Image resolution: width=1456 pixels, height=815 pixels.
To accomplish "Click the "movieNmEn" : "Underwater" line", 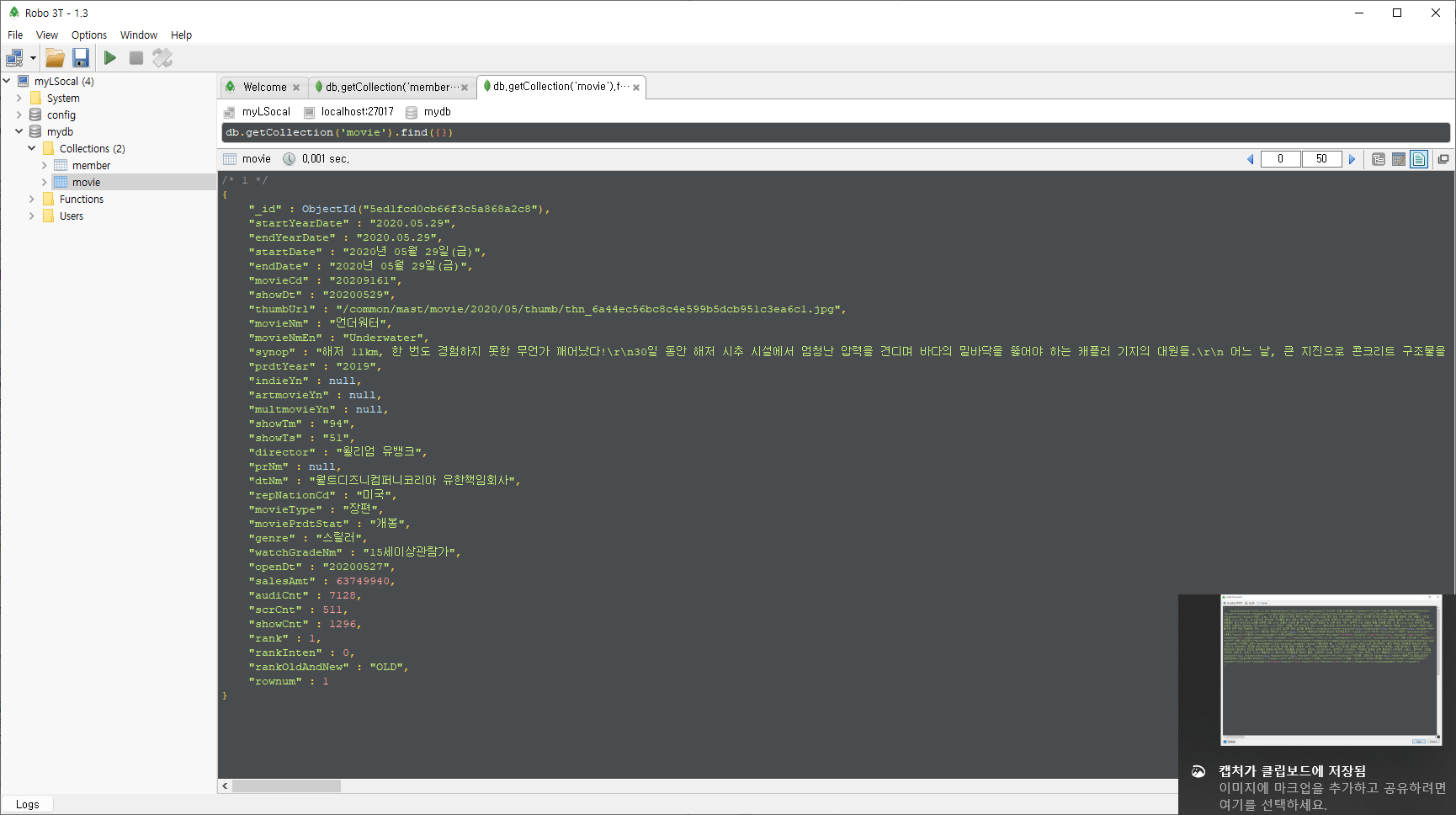I will pos(338,338).
